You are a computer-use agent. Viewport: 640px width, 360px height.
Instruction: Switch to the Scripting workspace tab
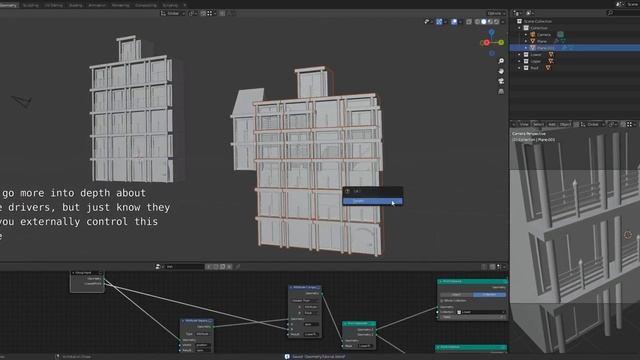pyautogui.click(x=170, y=5)
